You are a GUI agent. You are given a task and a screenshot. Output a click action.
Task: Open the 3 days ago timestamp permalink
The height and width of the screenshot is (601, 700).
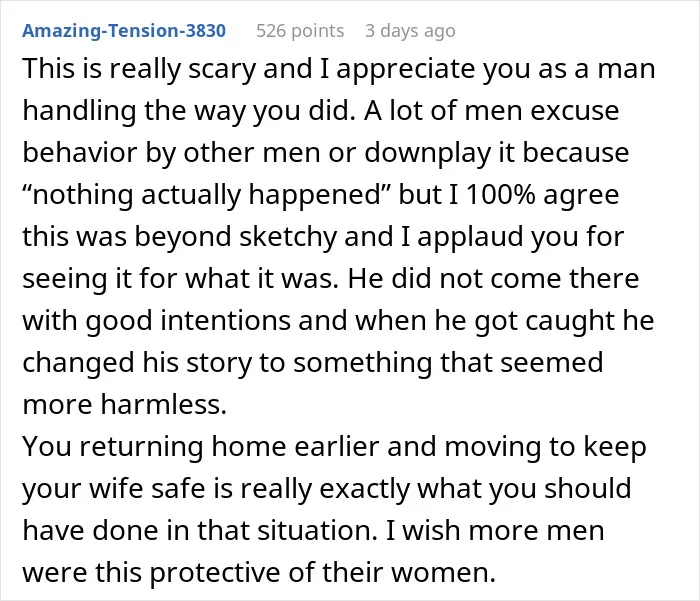pos(410,30)
